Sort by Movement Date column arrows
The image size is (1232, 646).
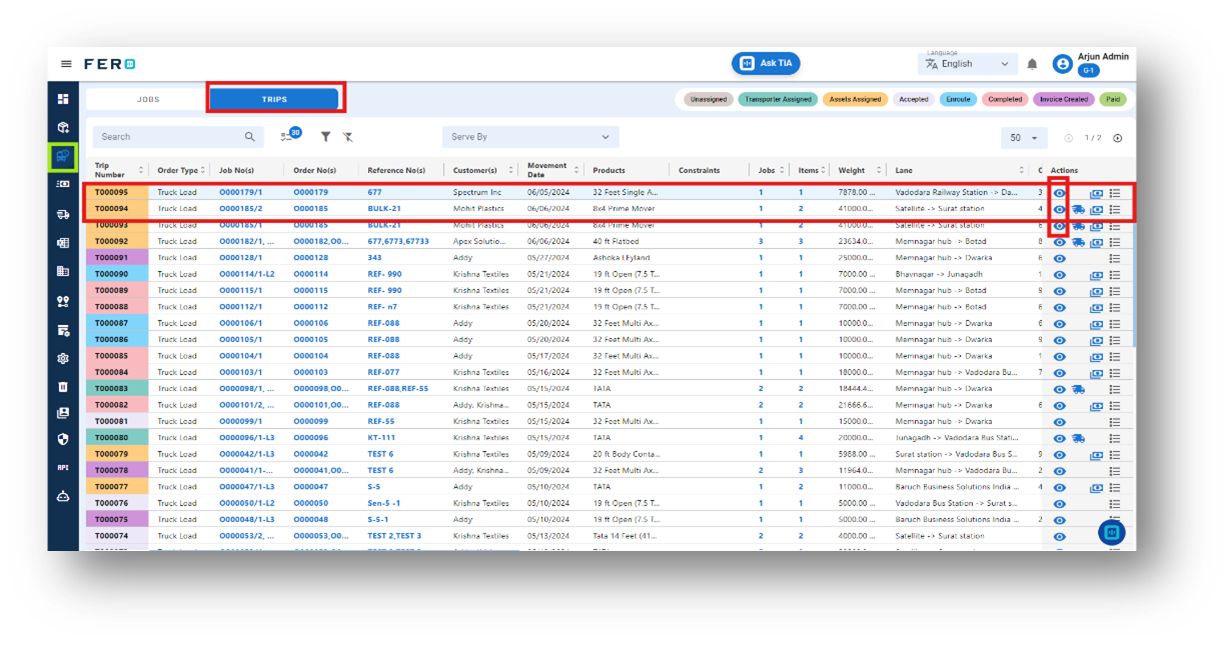coord(577,170)
